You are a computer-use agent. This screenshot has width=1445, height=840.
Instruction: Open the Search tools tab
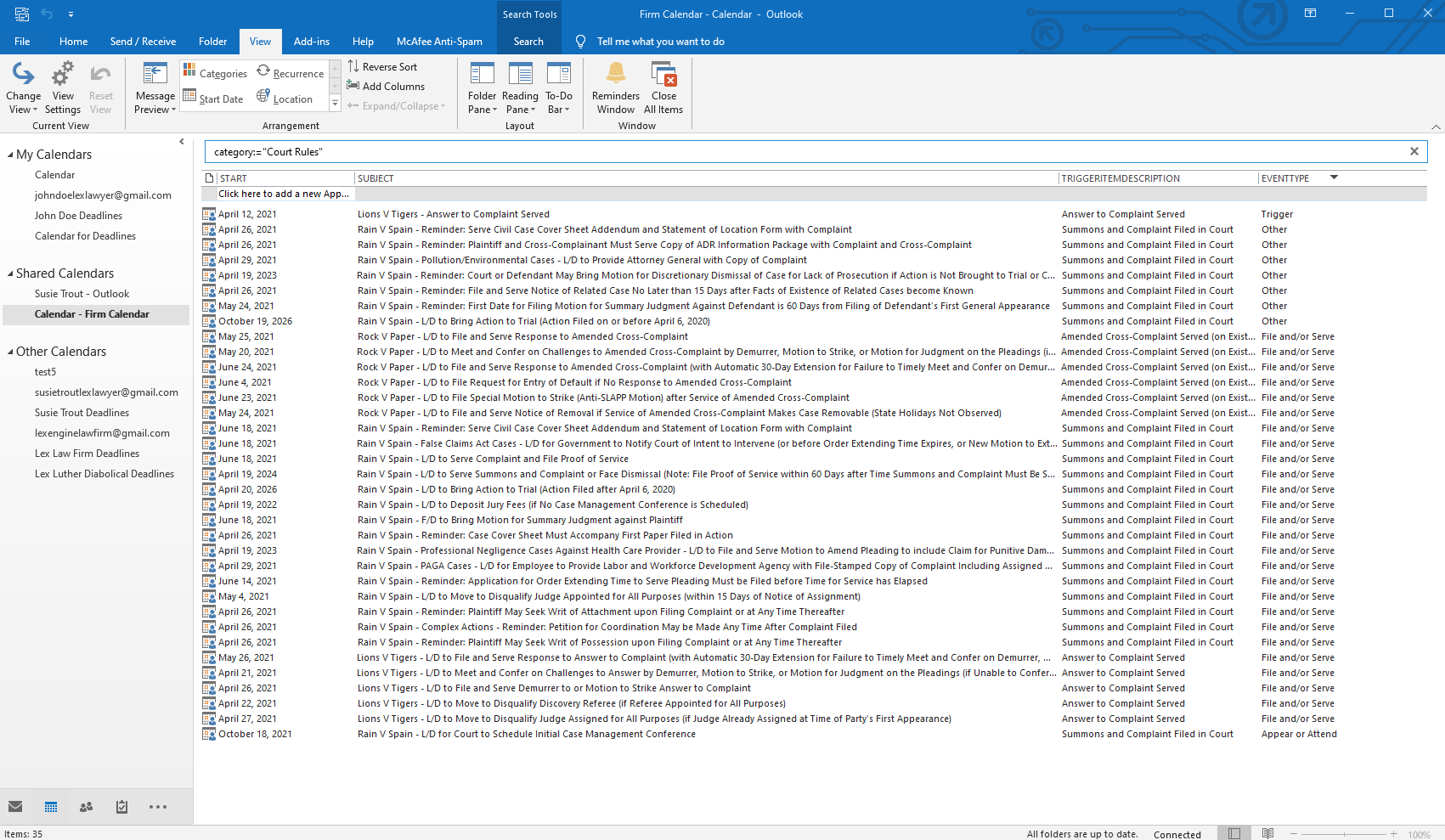point(528,41)
